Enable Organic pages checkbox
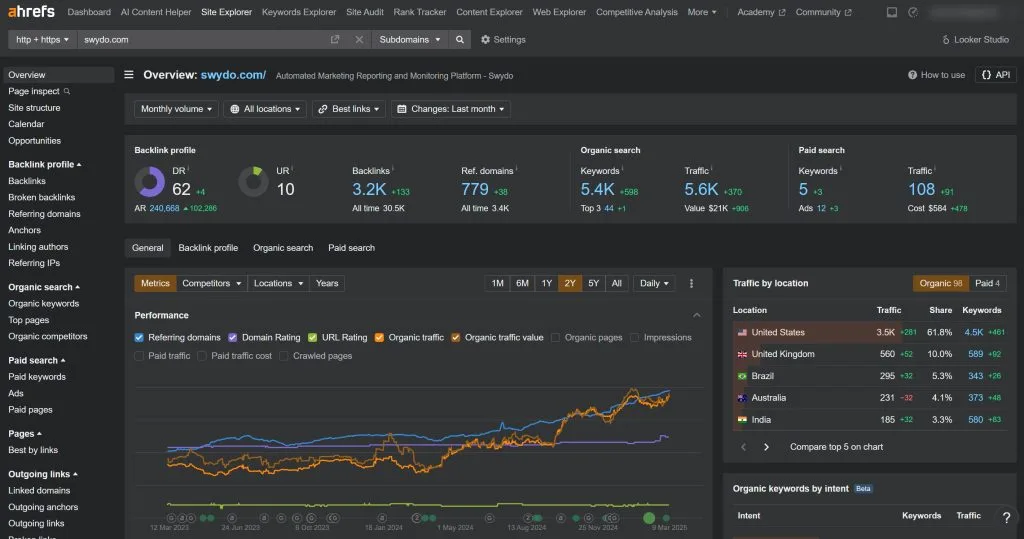The image size is (1024, 539). pyautogui.click(x=555, y=337)
